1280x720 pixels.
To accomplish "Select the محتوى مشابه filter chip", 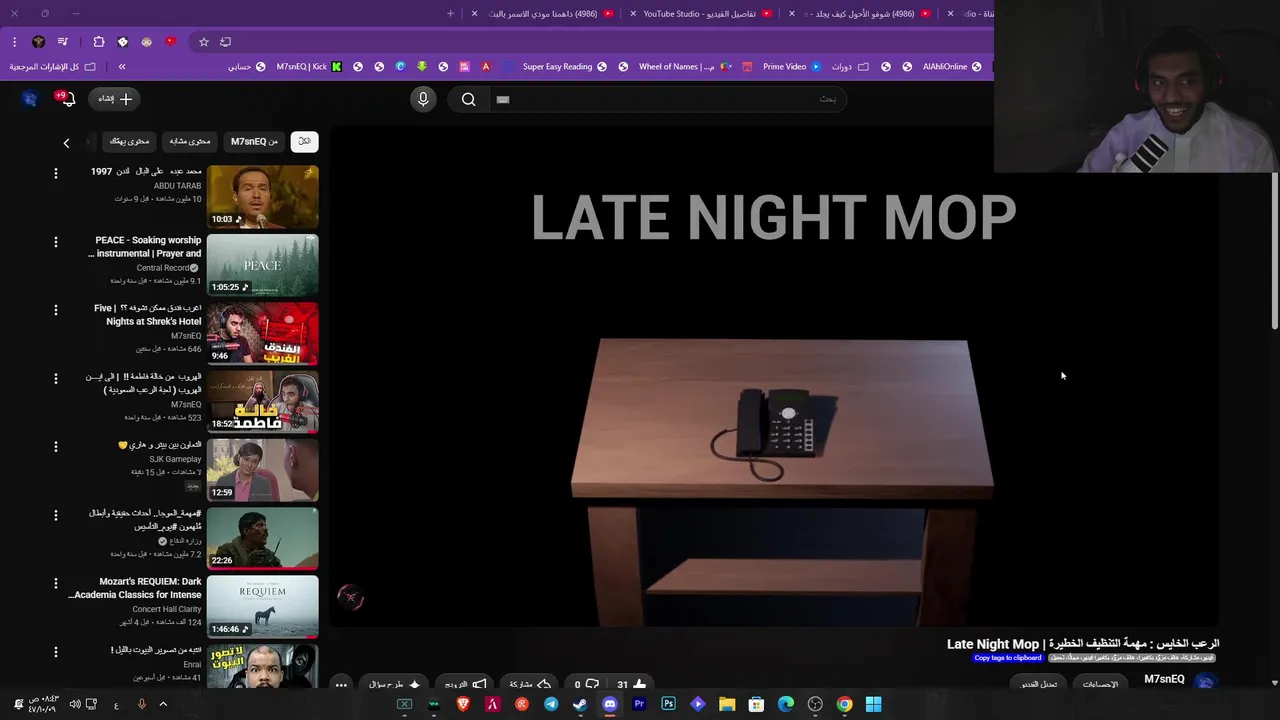I will click(x=189, y=141).
